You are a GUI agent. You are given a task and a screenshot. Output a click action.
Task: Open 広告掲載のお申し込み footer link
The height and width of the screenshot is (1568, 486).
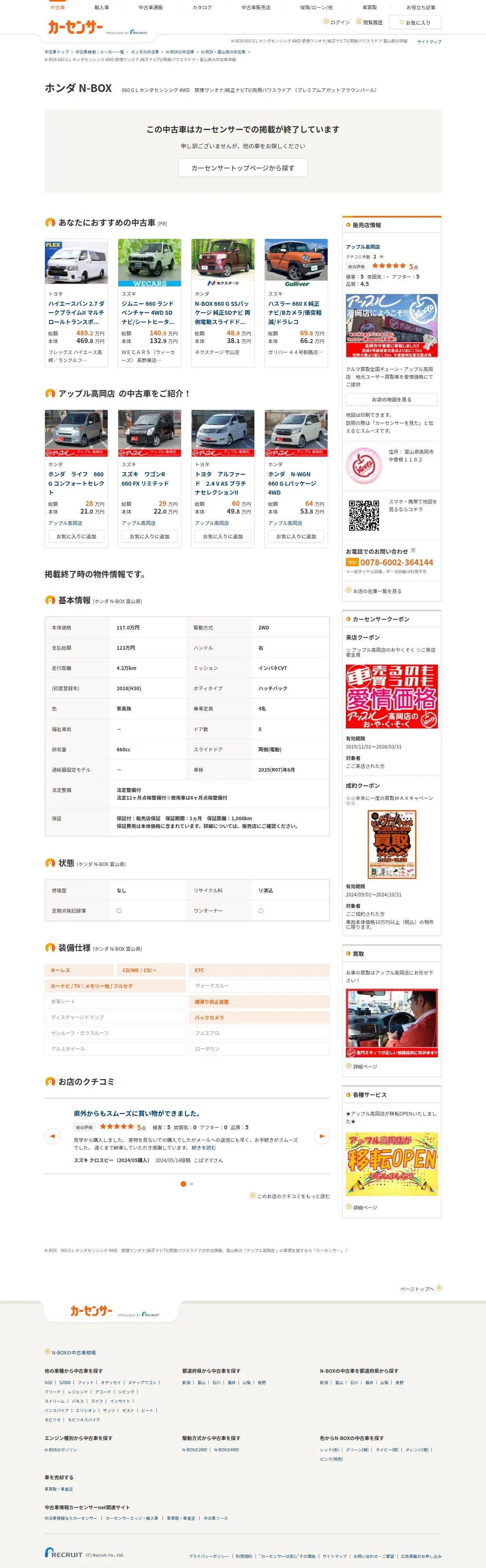[x=421, y=1556]
